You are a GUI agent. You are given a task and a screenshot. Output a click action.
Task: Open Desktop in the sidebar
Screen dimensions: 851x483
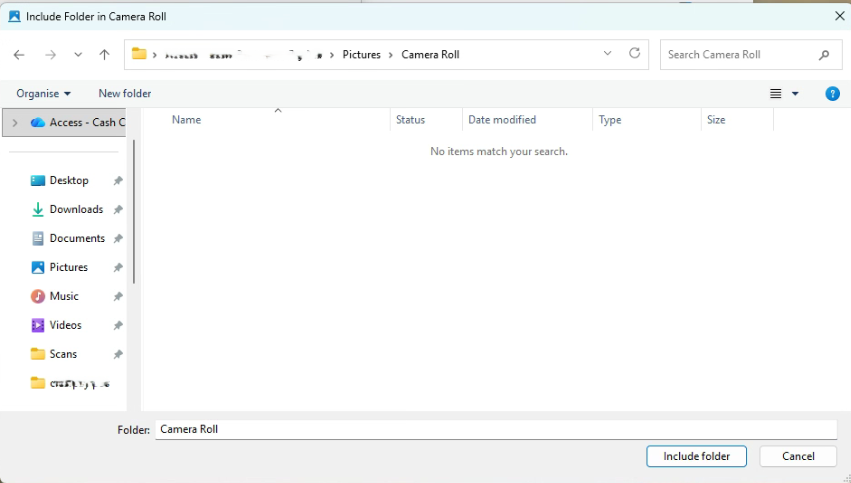click(69, 181)
